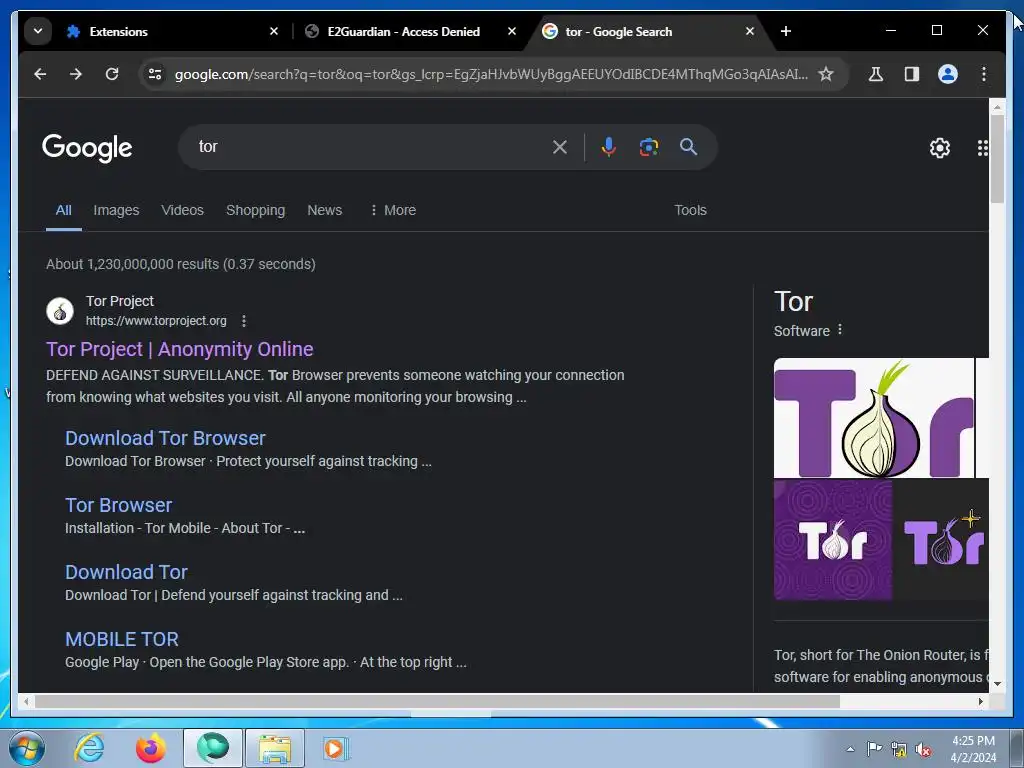
Task: Go forward with the arrow button
Action: click(76, 74)
